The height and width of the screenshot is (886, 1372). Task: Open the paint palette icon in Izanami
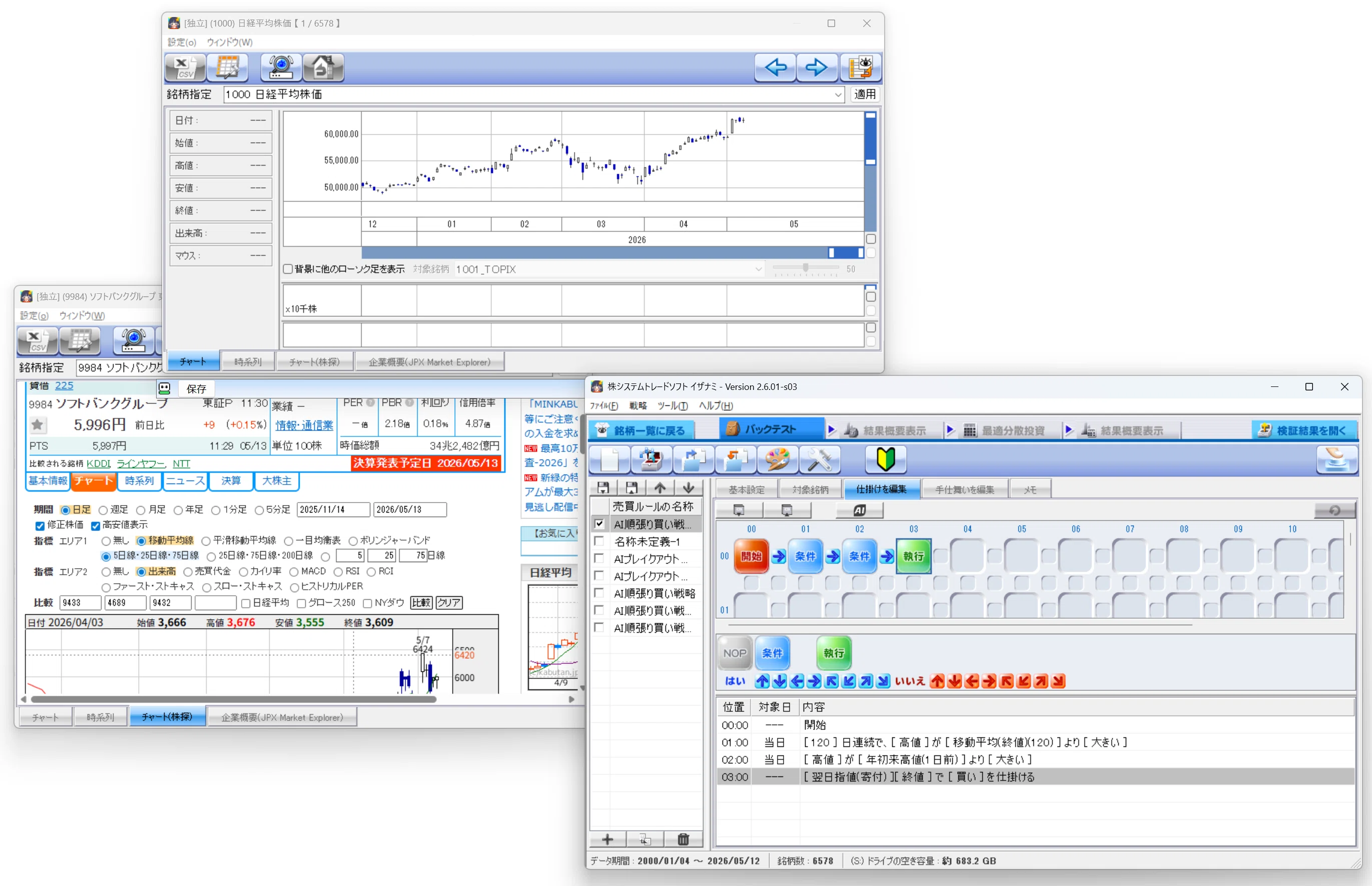tap(778, 460)
